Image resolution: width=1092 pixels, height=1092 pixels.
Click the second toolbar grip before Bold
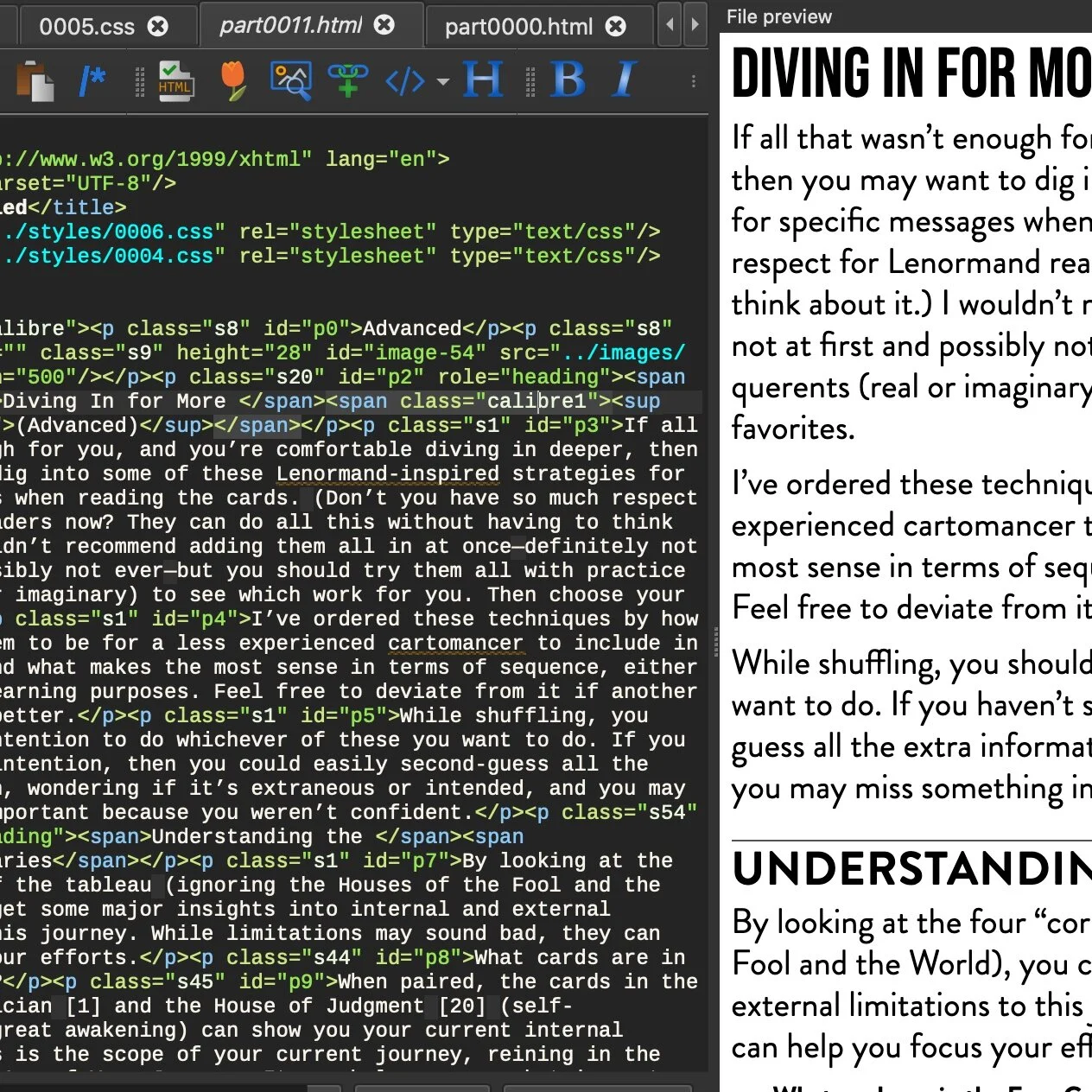tap(530, 81)
